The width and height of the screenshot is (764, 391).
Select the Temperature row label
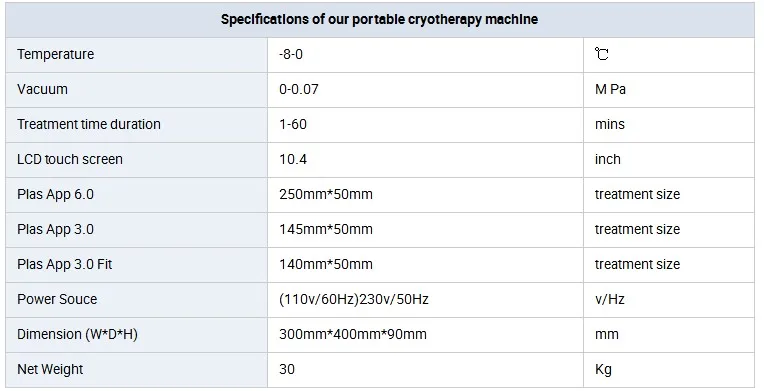pos(56,54)
